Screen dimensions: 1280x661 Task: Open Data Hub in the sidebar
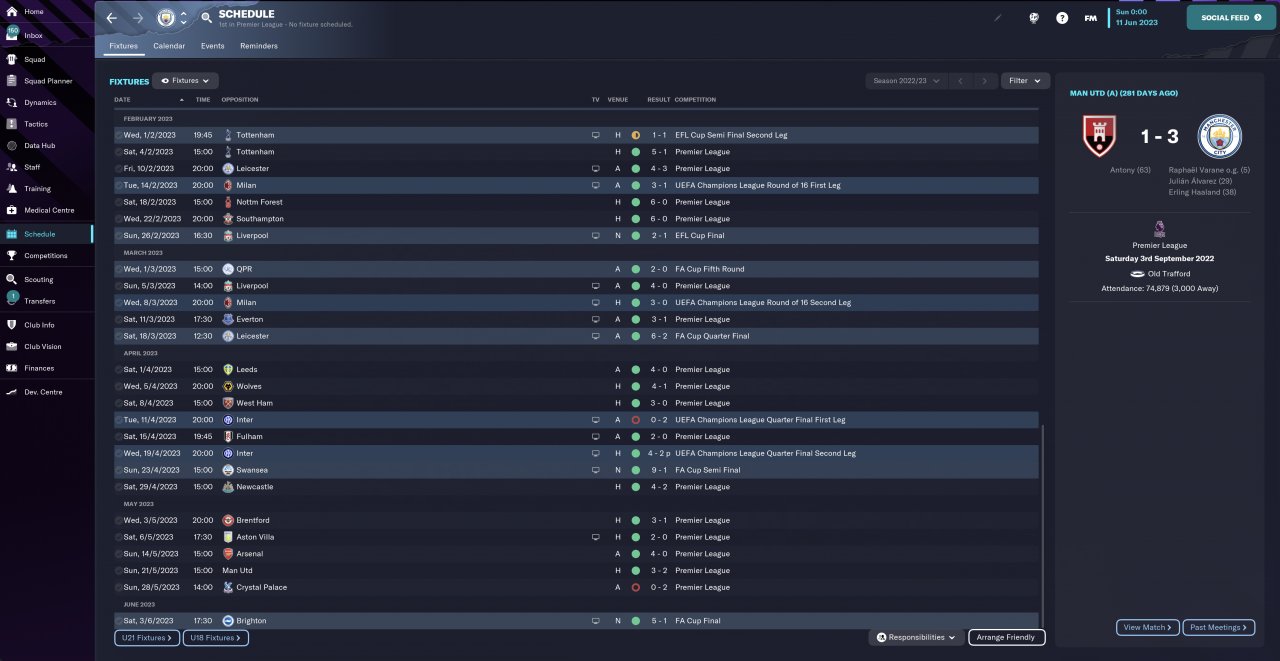click(x=46, y=145)
